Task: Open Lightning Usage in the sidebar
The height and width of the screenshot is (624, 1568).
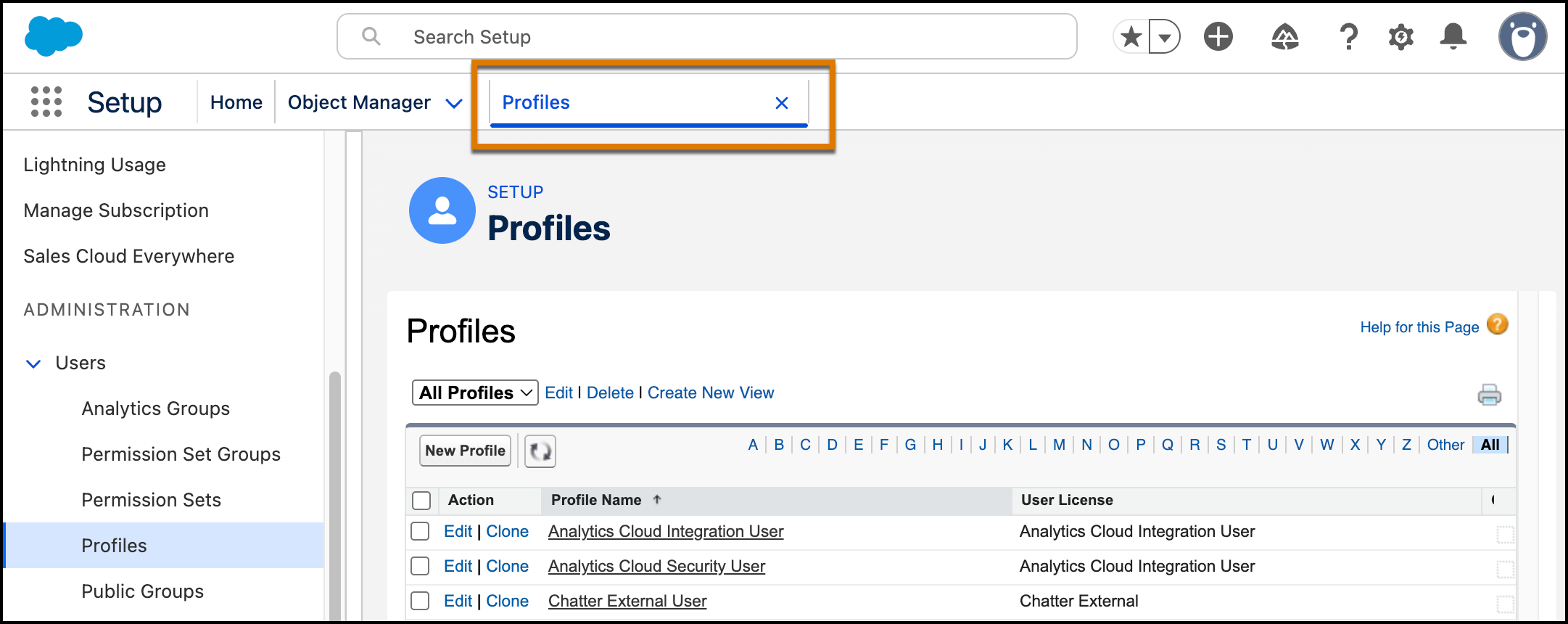Action: pos(94,165)
